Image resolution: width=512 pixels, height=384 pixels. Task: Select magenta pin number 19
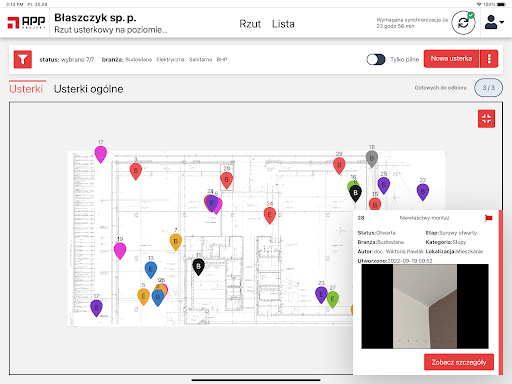tap(120, 251)
